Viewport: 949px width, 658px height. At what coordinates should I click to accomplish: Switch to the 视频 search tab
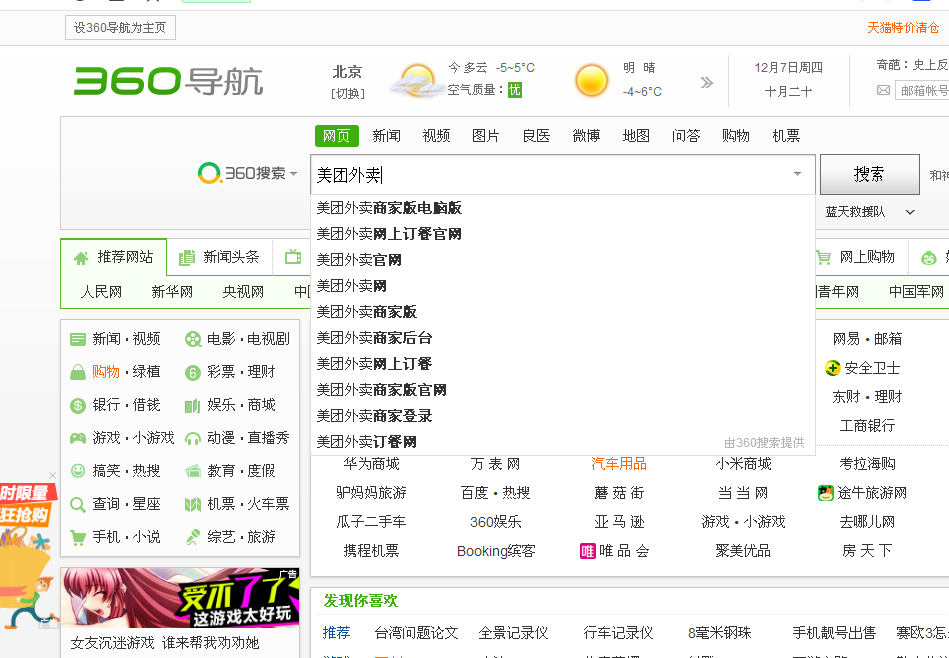click(x=436, y=136)
